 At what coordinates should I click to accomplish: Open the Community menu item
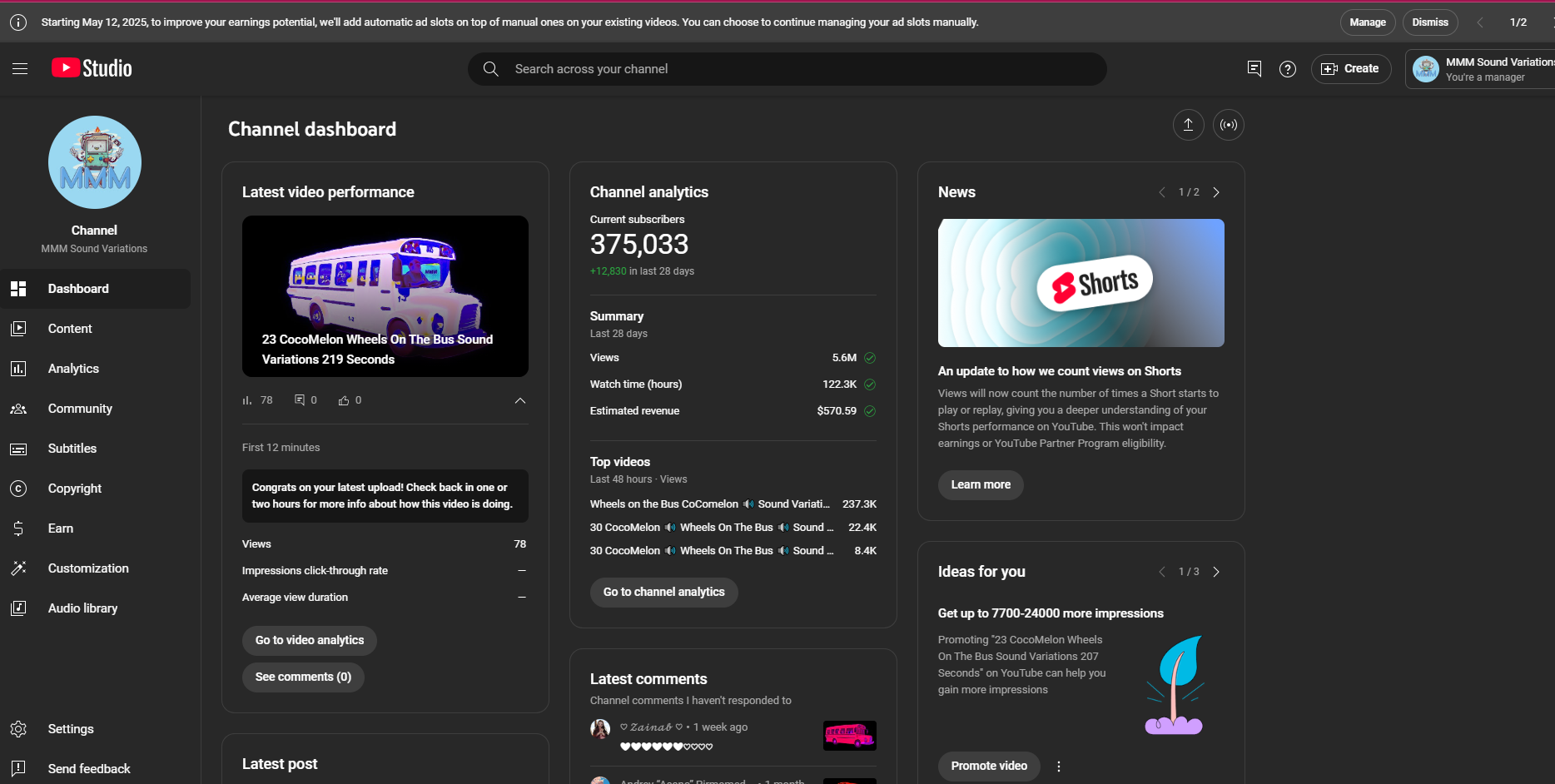click(x=95, y=409)
